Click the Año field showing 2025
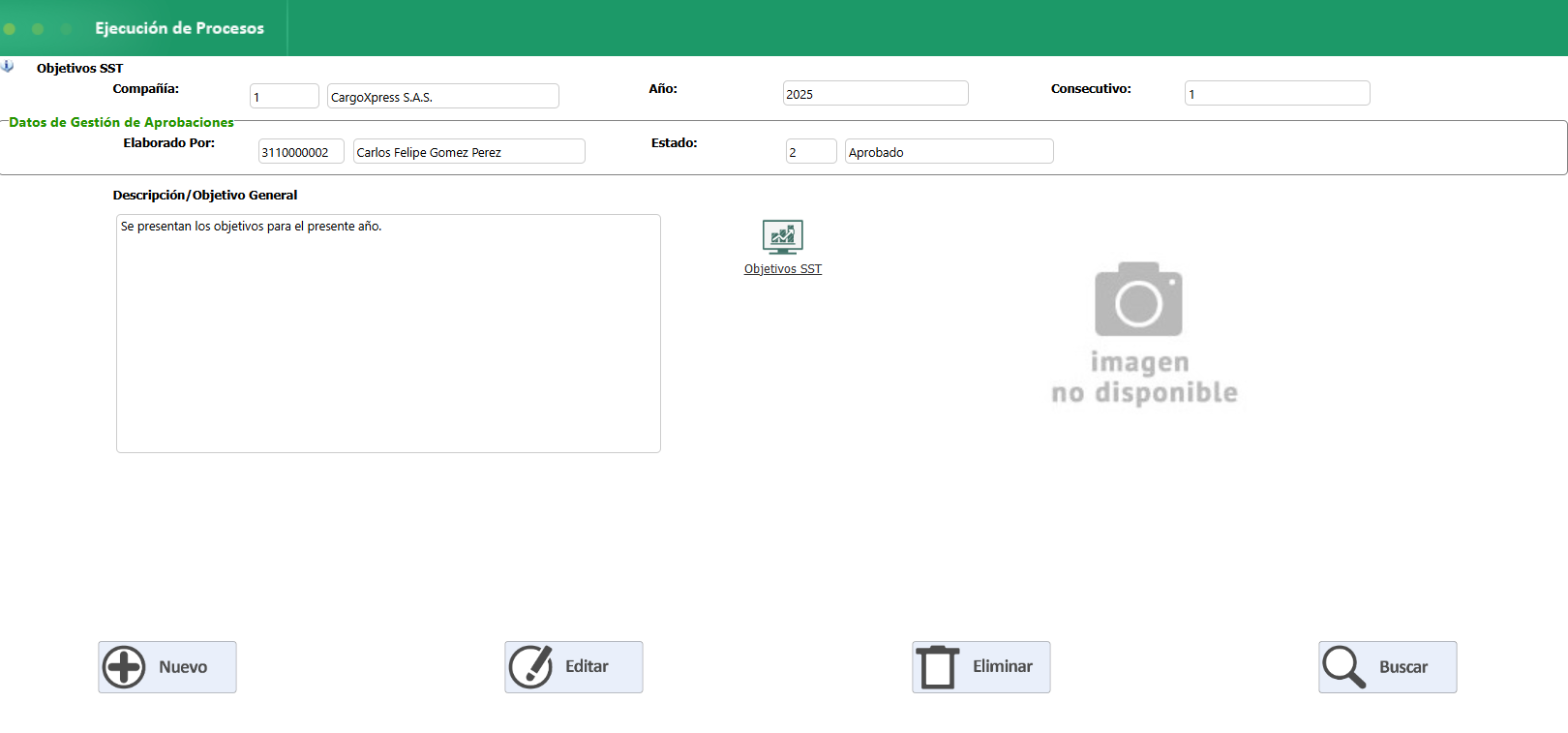The image size is (1568, 733). [x=876, y=93]
